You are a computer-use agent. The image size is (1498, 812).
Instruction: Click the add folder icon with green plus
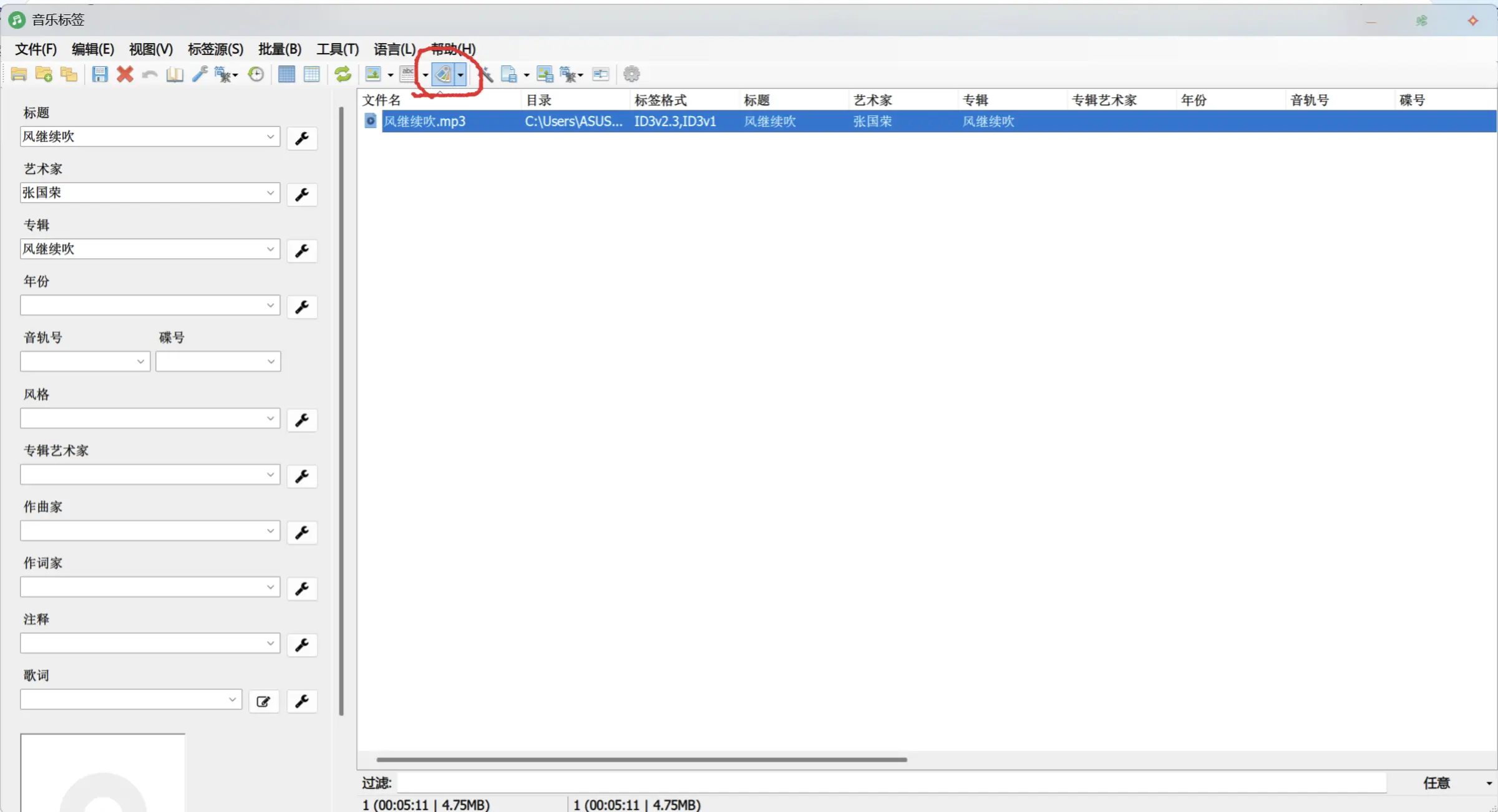pos(44,74)
